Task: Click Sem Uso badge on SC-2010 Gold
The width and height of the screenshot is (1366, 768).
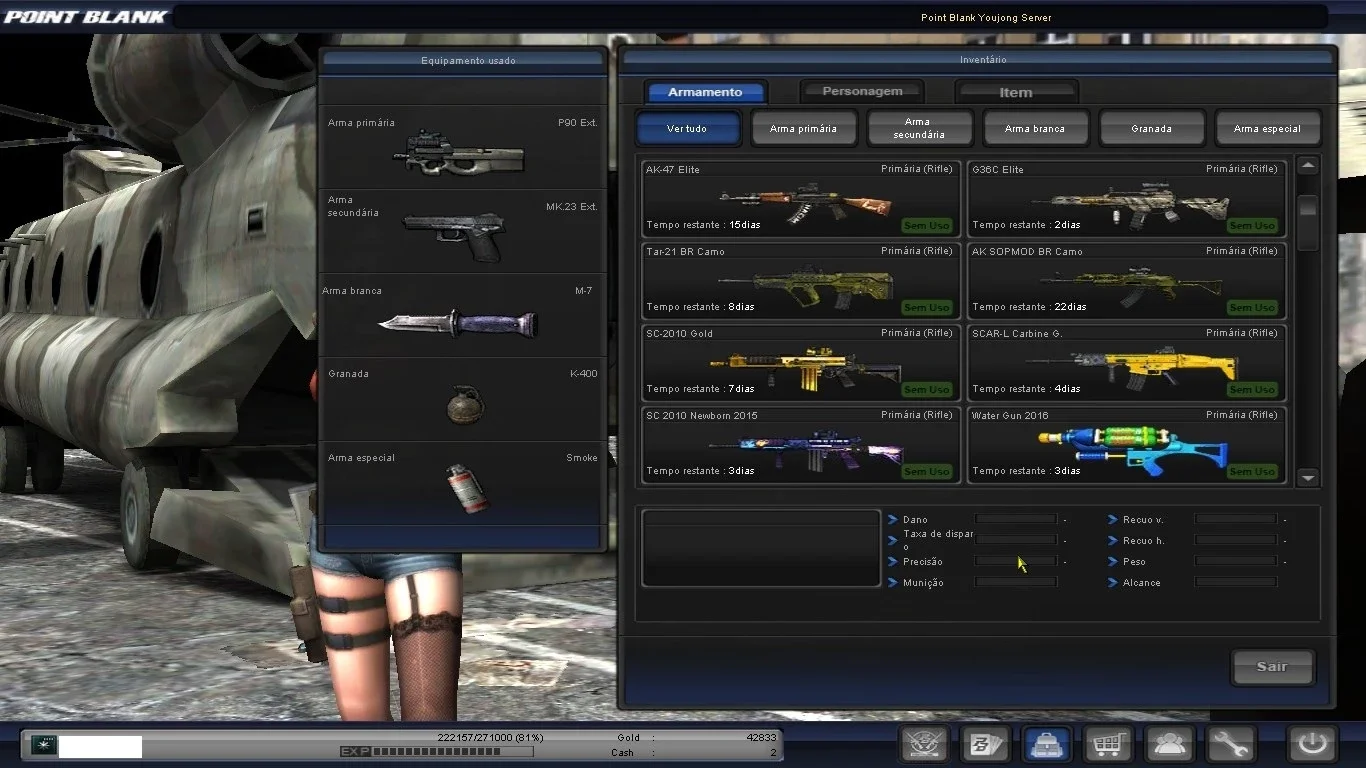Action: point(927,389)
